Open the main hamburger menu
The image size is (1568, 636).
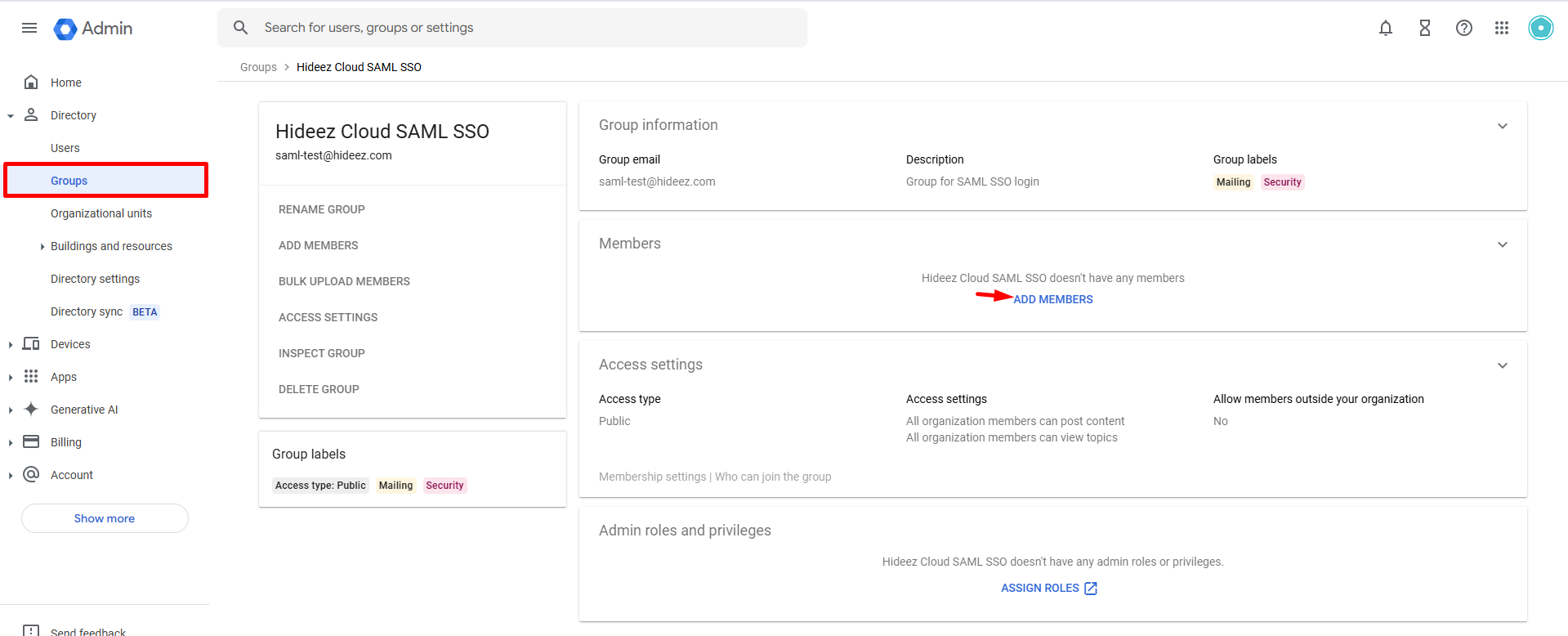click(29, 28)
